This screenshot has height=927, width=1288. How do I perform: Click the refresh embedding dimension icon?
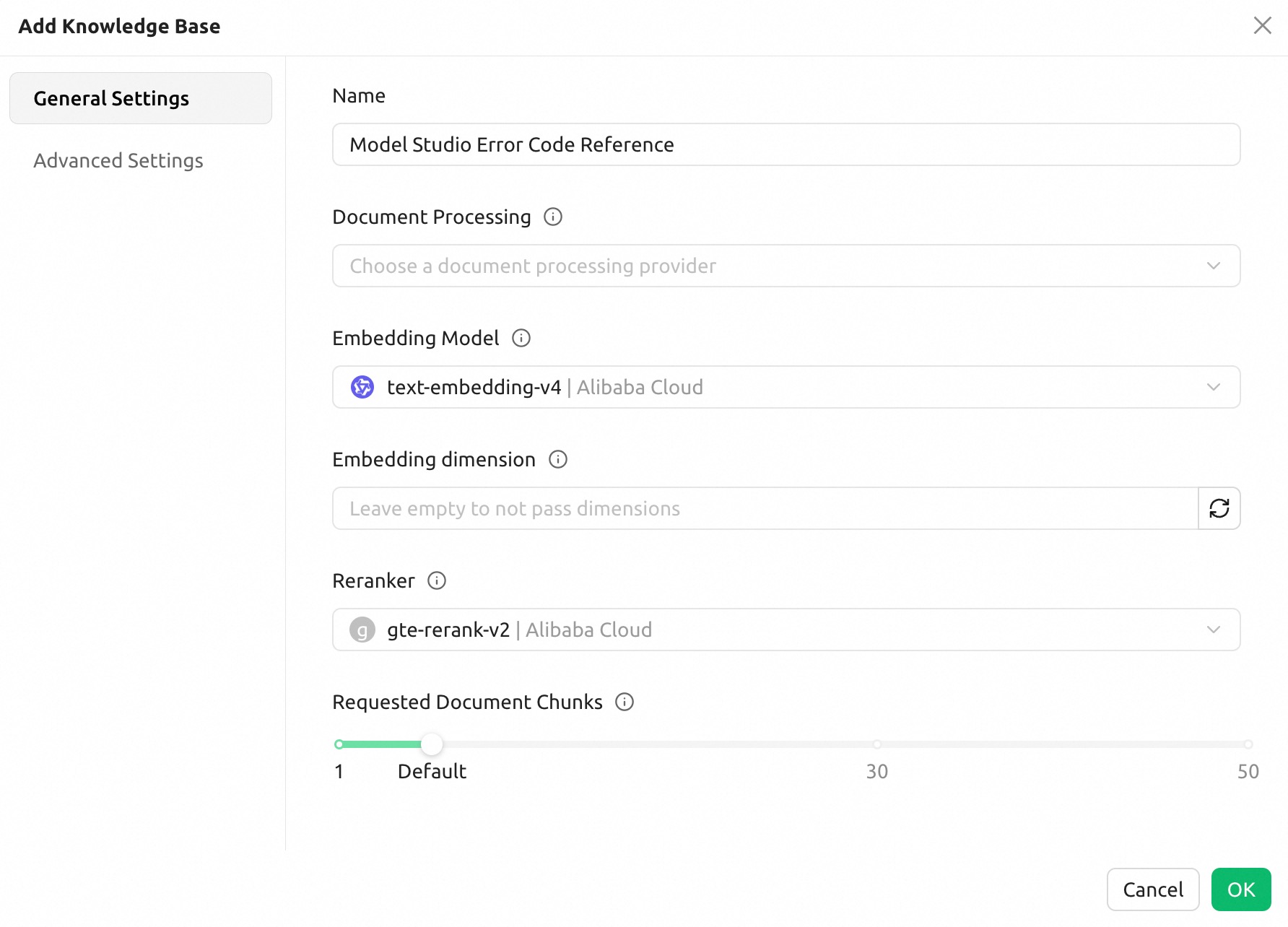(x=1219, y=508)
